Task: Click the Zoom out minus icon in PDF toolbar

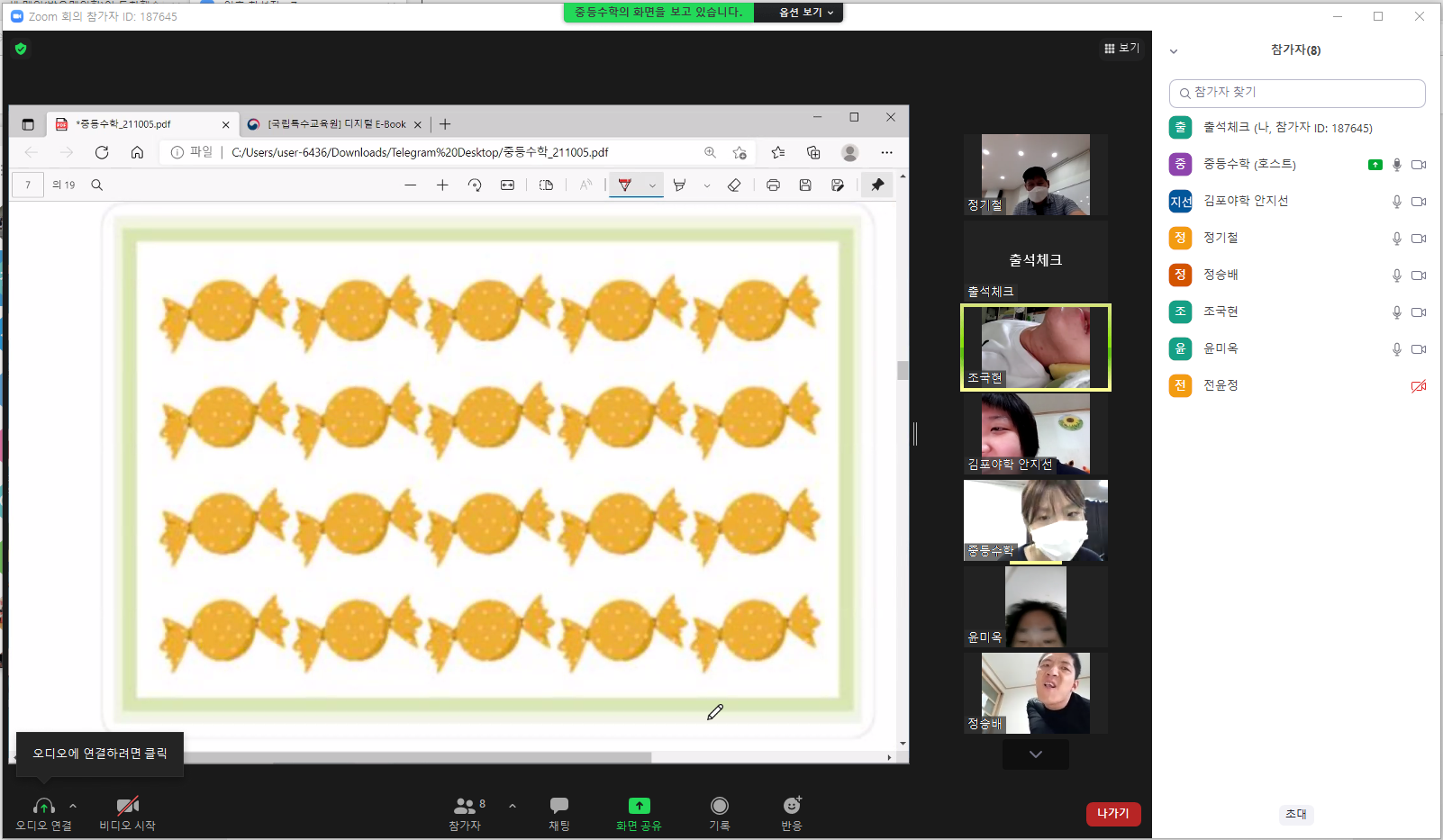Action: pyautogui.click(x=410, y=185)
